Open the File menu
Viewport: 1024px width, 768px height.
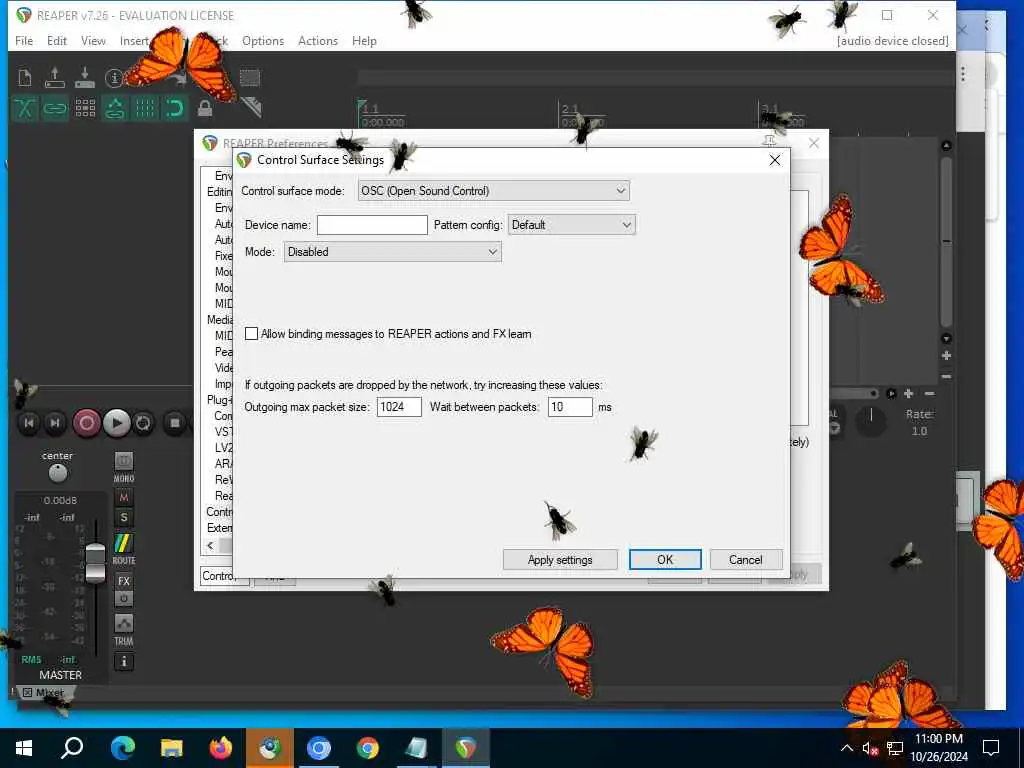[24, 40]
